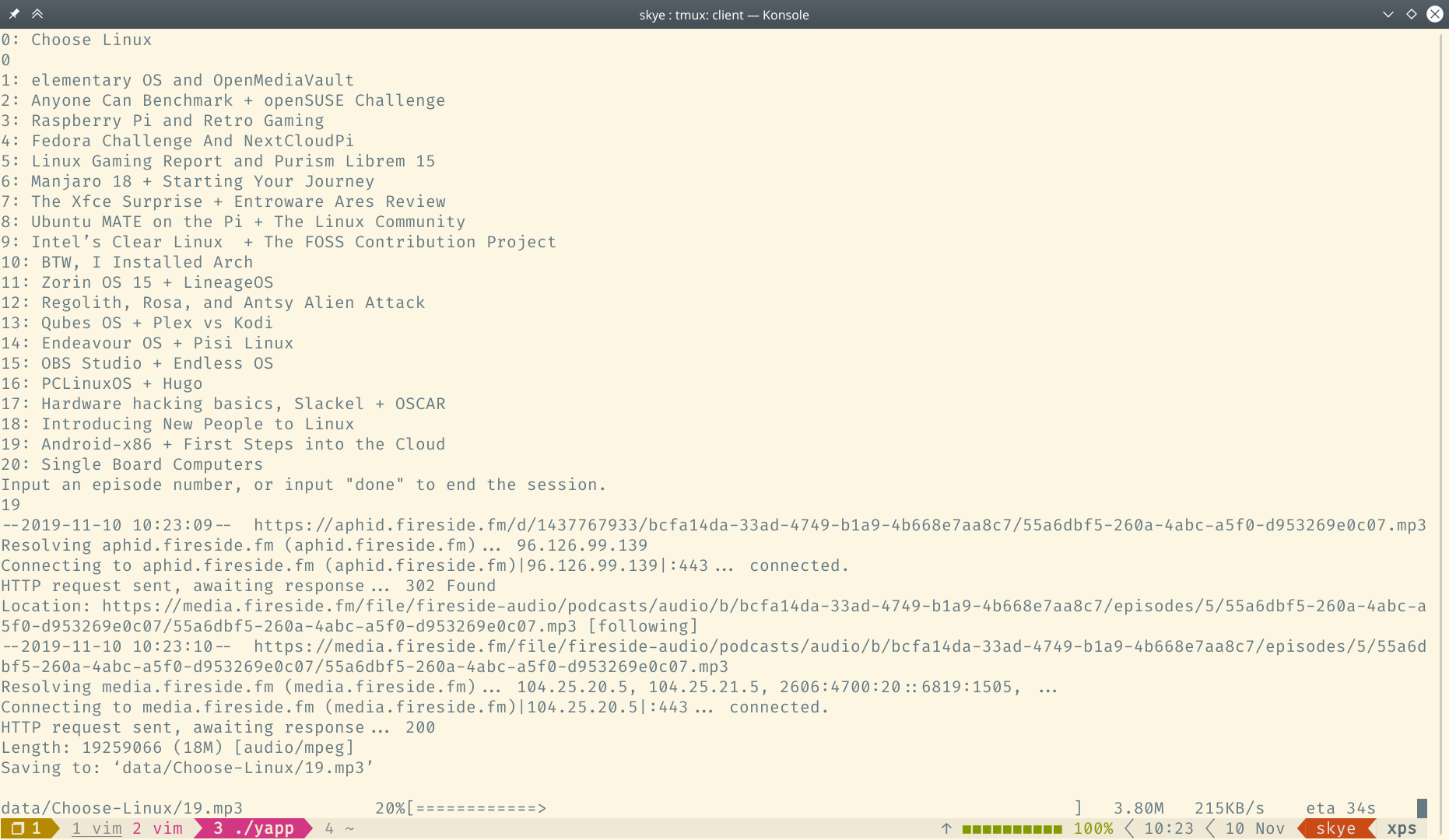Click the 20% progress percentage
1449x840 pixels.
[390, 808]
